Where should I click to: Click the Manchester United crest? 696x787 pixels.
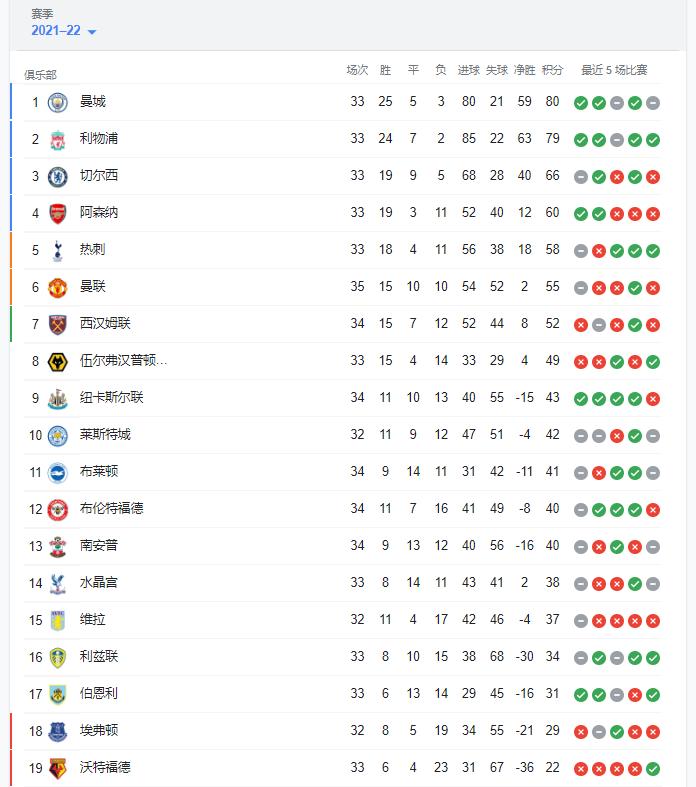(x=58, y=288)
